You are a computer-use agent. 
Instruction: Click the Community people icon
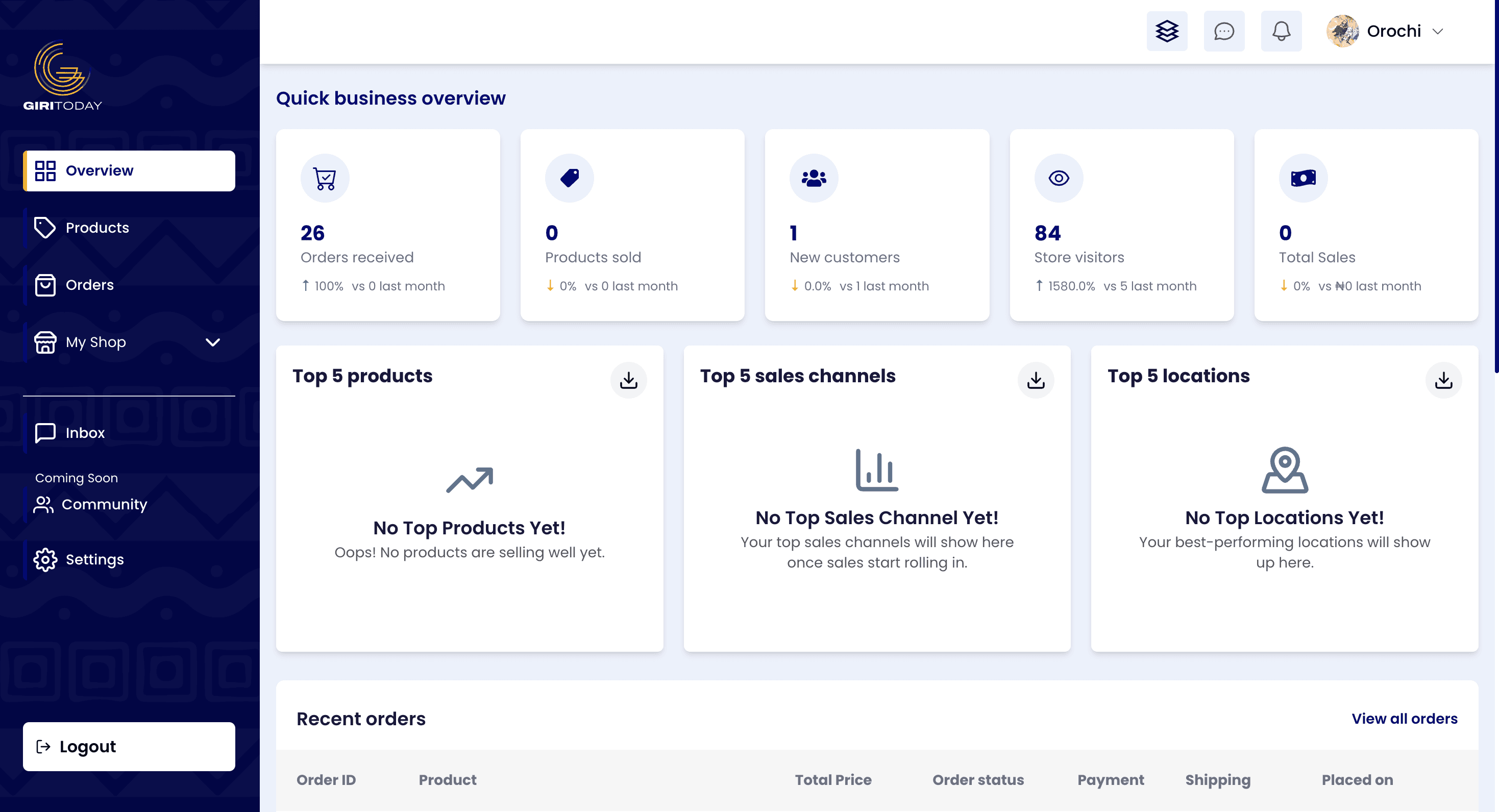pyautogui.click(x=43, y=504)
